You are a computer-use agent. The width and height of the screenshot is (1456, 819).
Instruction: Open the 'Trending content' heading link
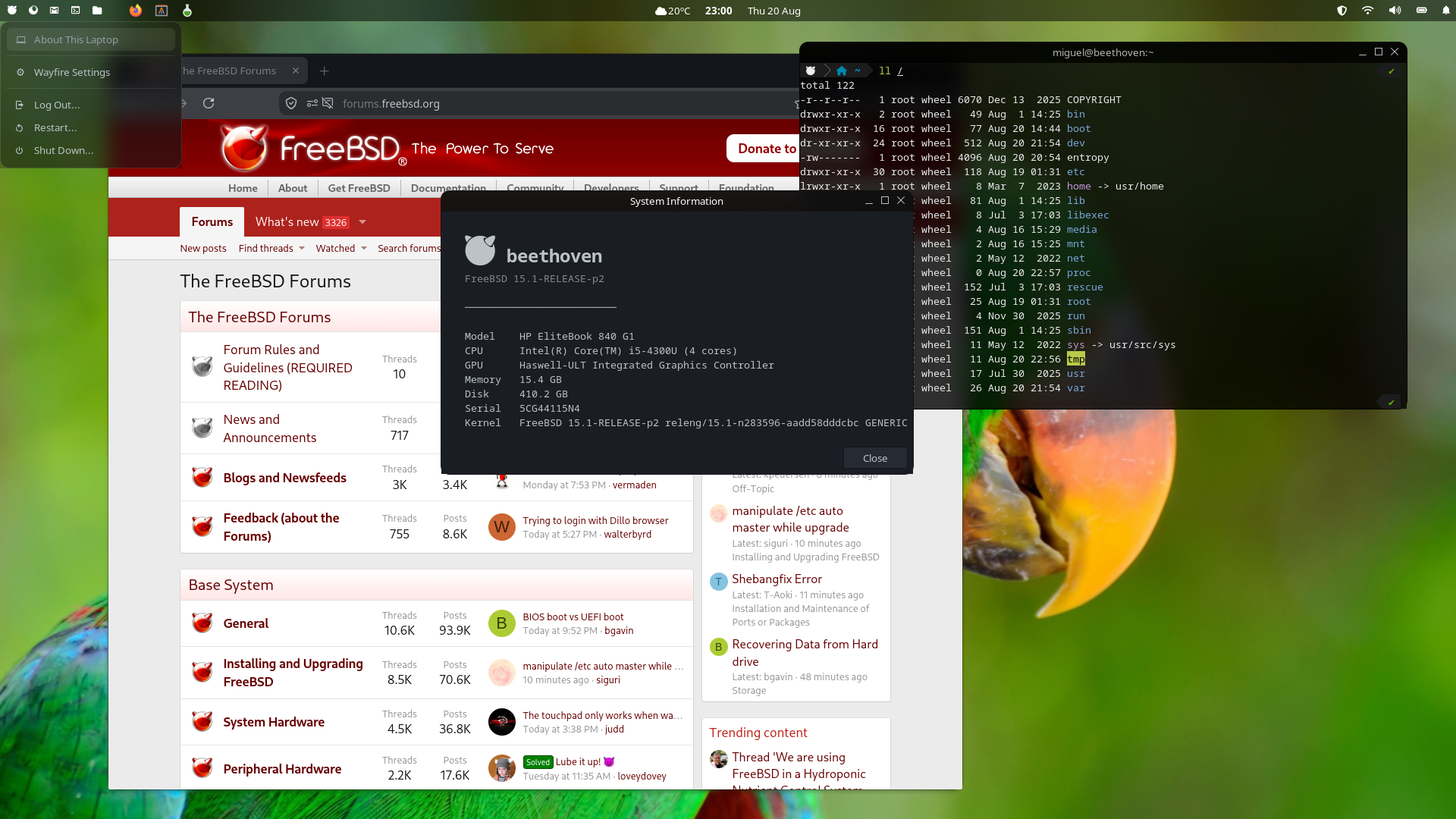(x=758, y=733)
